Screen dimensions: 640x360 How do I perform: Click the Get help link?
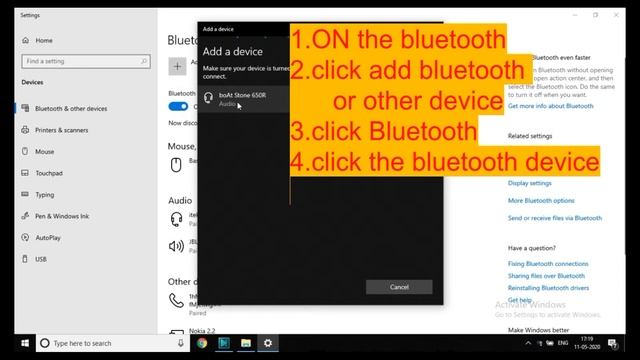click(x=520, y=300)
